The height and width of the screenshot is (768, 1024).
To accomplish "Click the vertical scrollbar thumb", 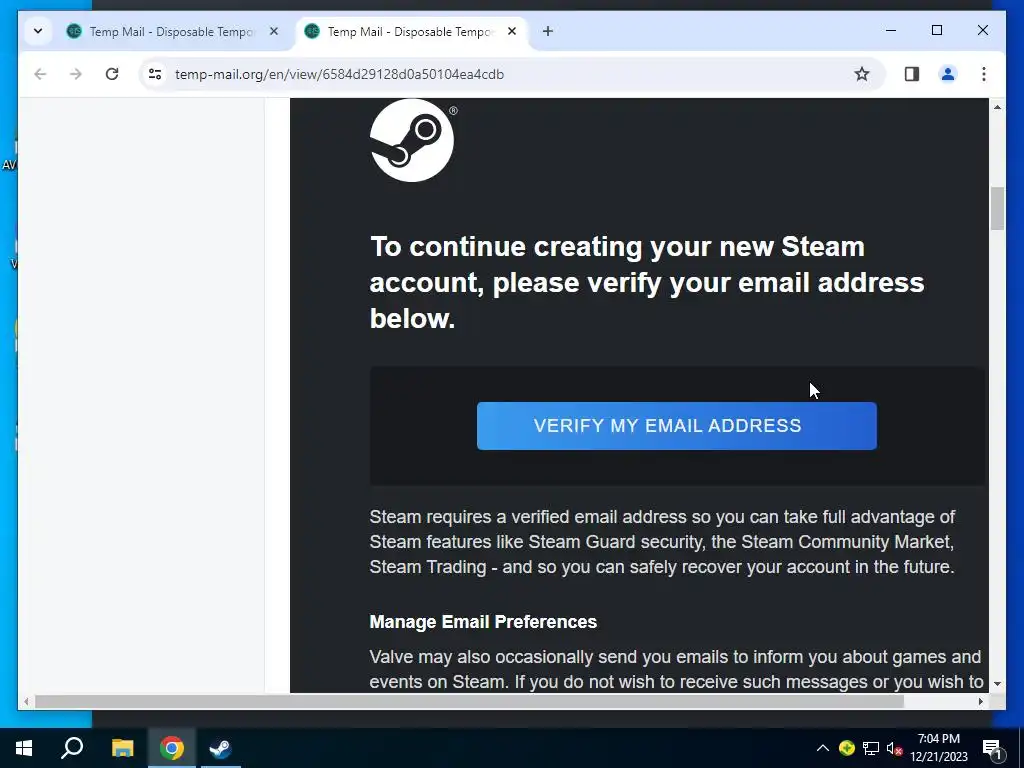I will pos(997,208).
